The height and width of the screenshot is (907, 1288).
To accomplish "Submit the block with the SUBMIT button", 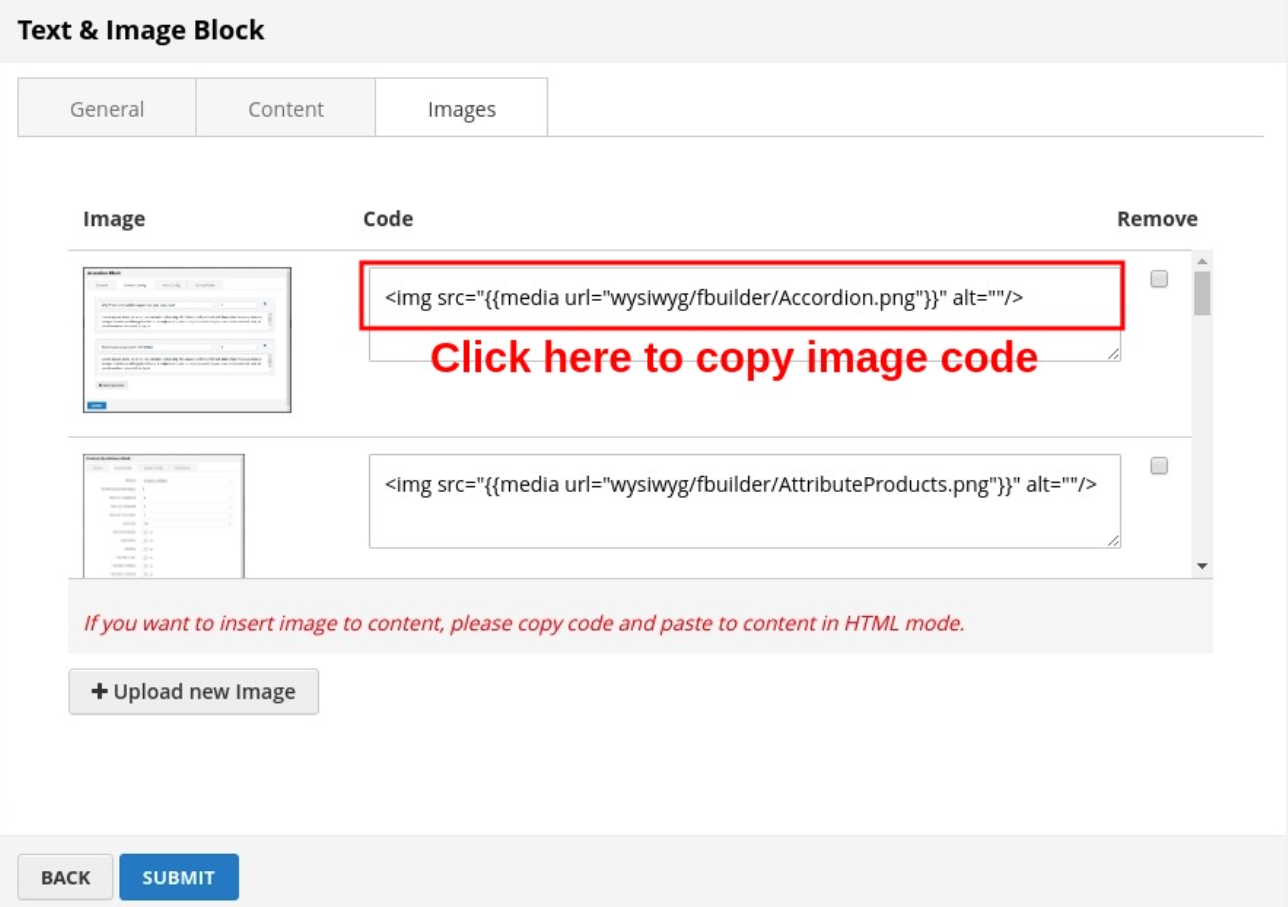I will click(x=179, y=877).
